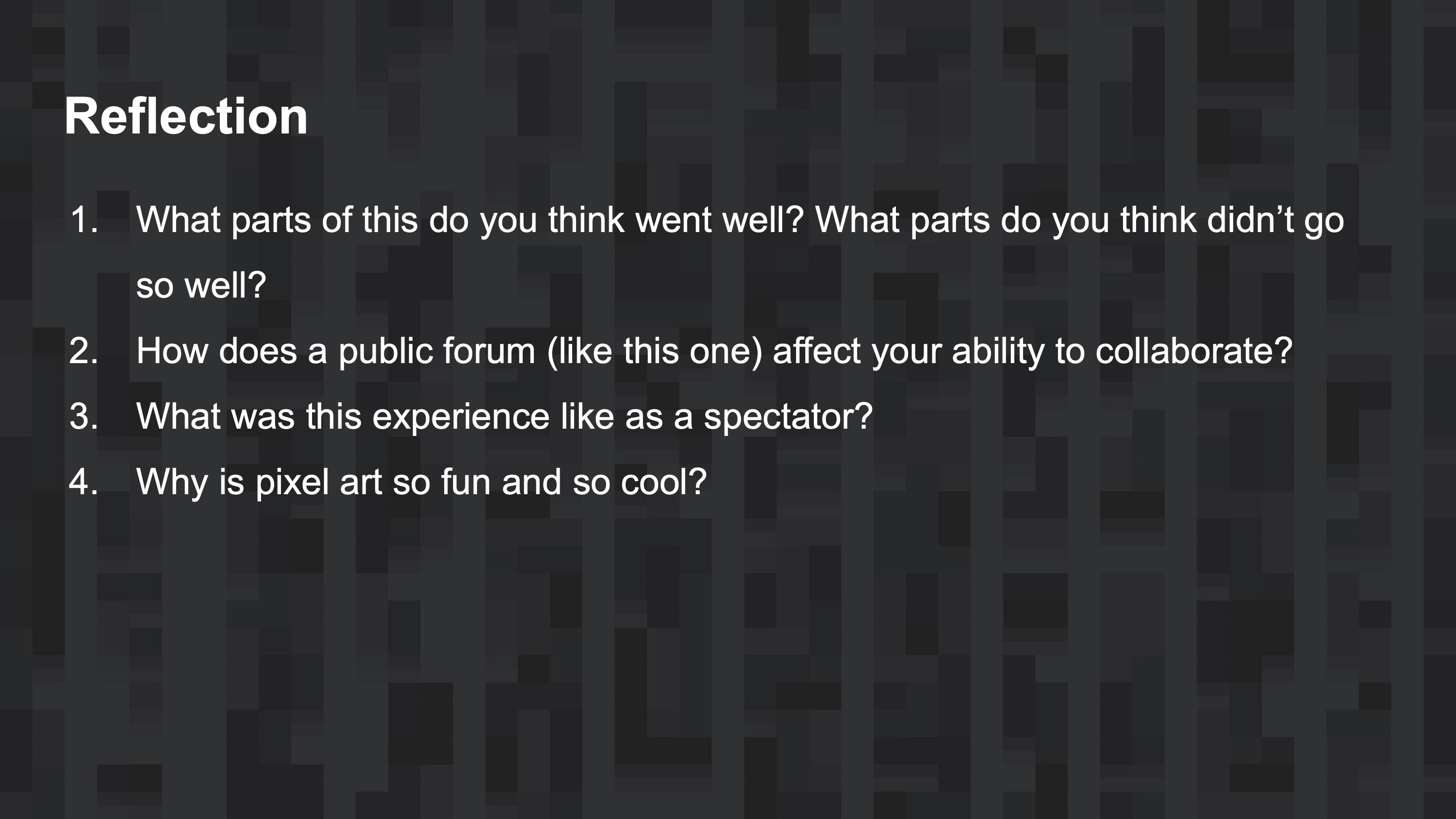
Task: Click the "Reflection" slide title
Action: click(186, 117)
